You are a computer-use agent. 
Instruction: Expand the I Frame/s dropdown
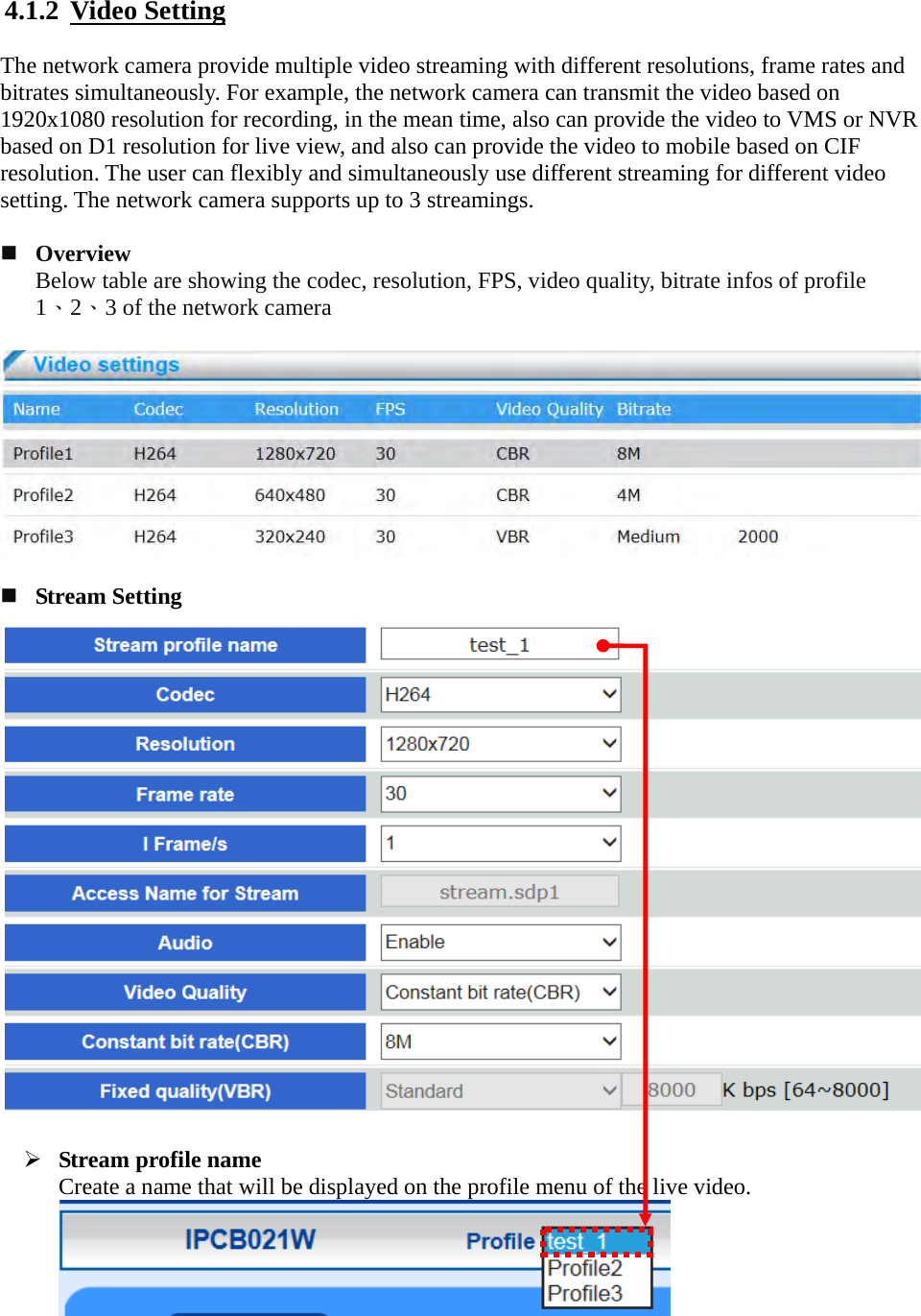[x=500, y=844]
